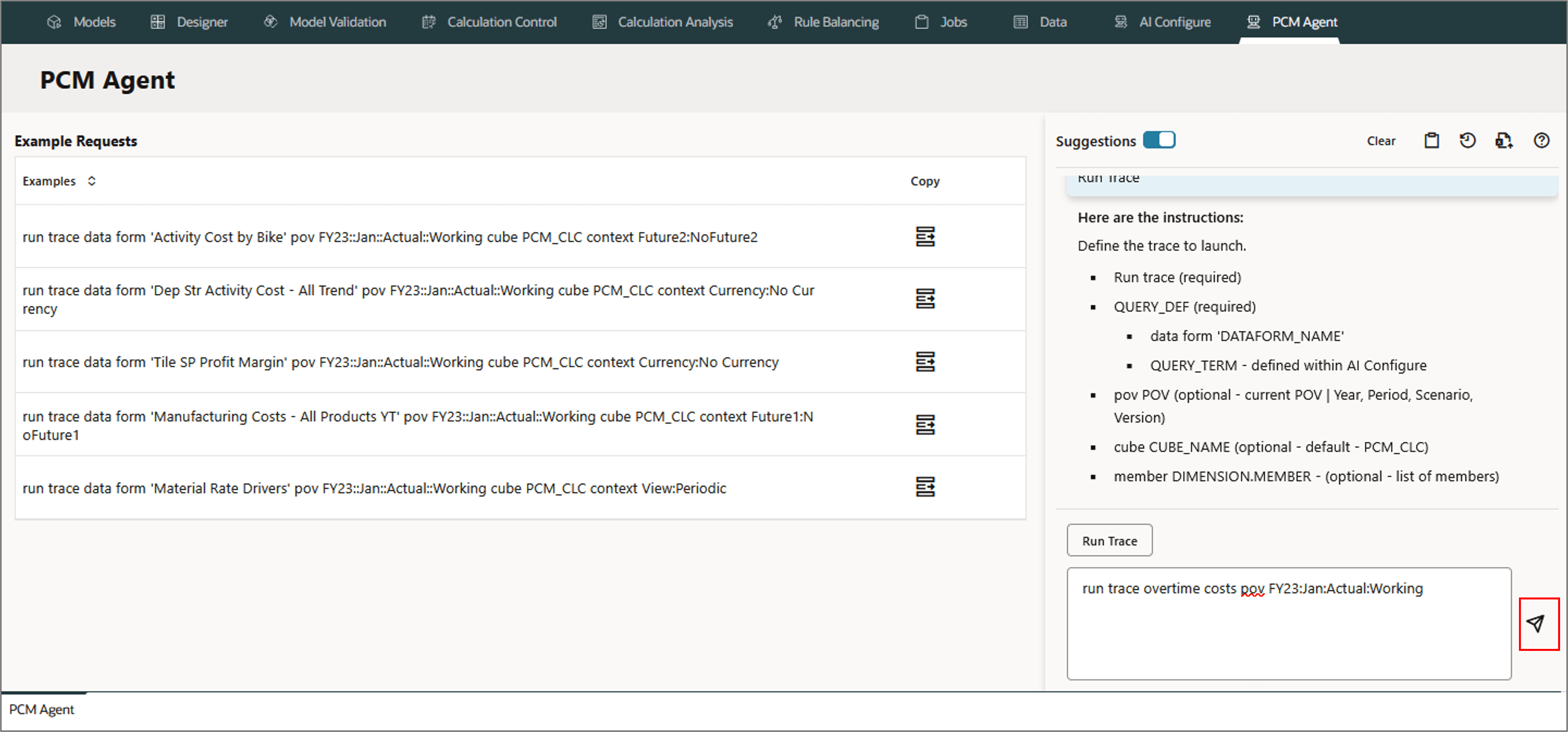
Task: Copy the 'Dep Str Activity Cost' example request
Action: 925,299
